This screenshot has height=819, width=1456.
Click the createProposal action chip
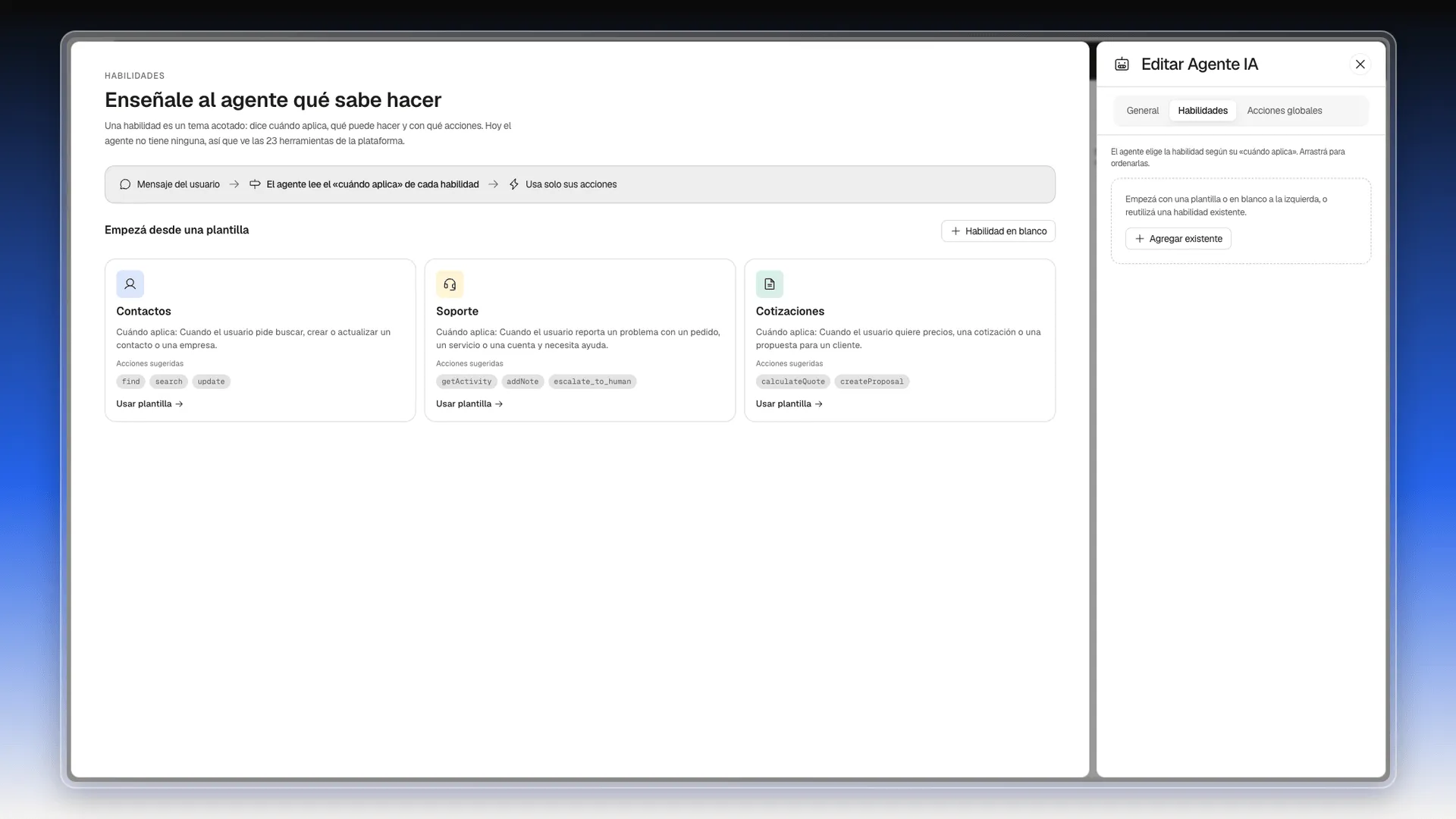tap(871, 381)
